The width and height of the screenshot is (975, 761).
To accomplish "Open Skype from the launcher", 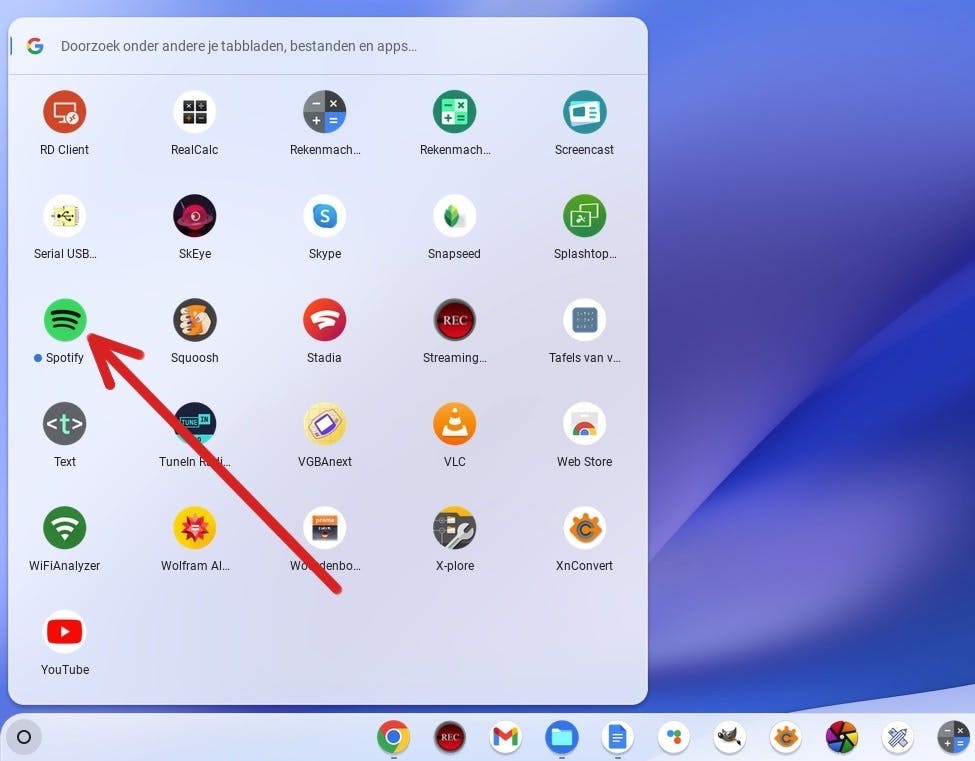I will coord(325,216).
